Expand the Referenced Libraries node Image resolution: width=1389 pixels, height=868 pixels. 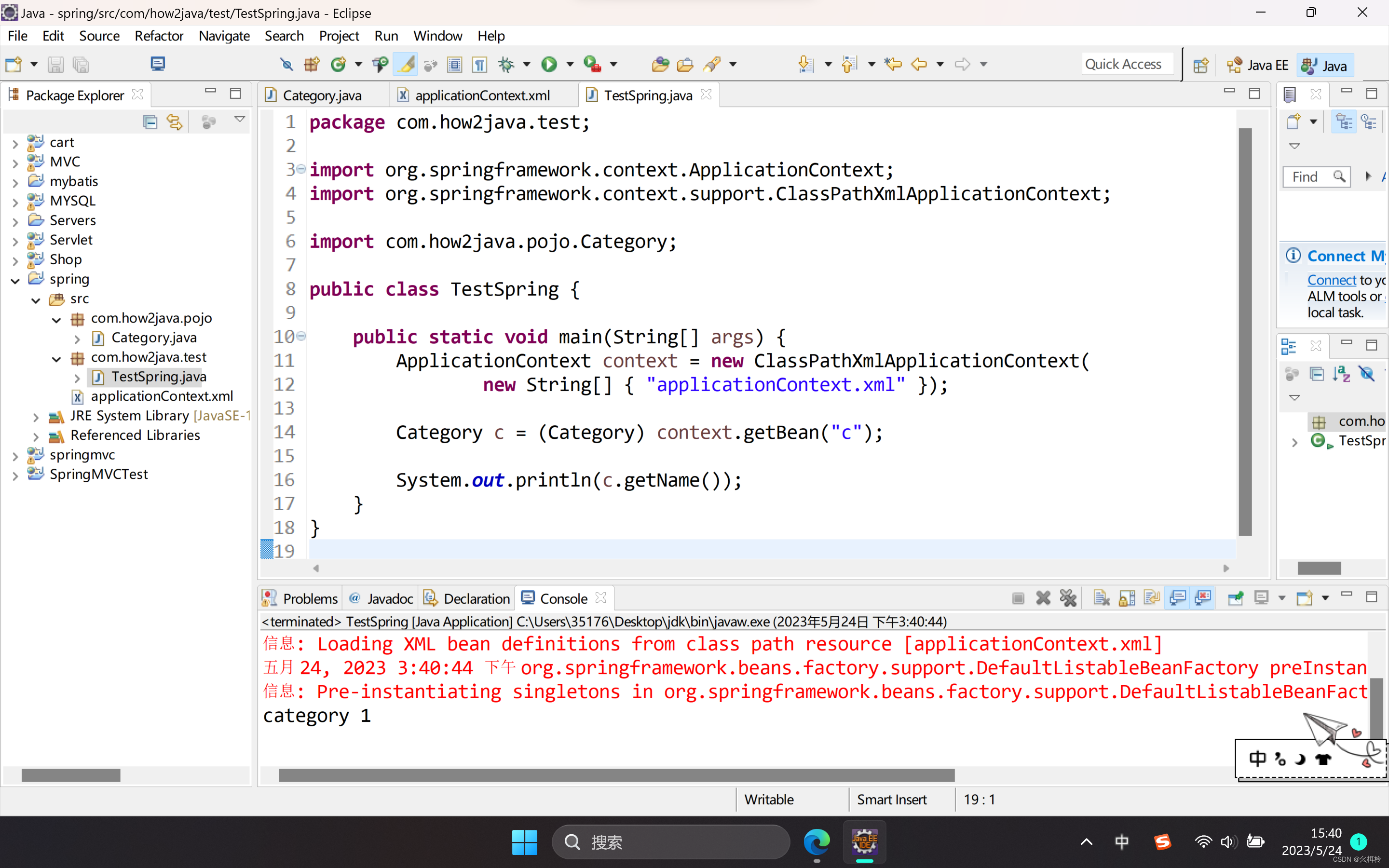[x=36, y=436]
